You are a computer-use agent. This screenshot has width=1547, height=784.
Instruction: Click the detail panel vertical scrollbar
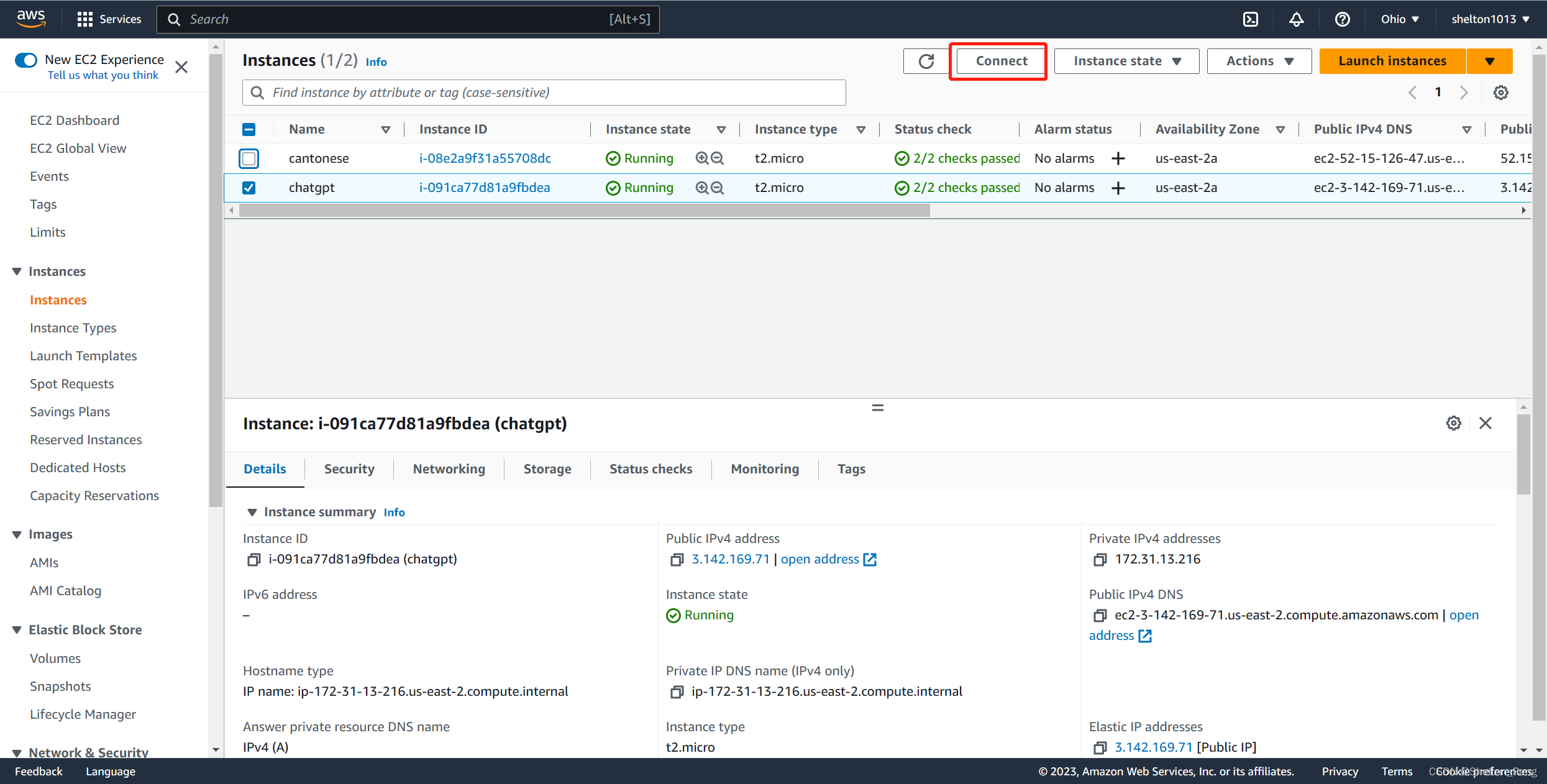(1523, 454)
